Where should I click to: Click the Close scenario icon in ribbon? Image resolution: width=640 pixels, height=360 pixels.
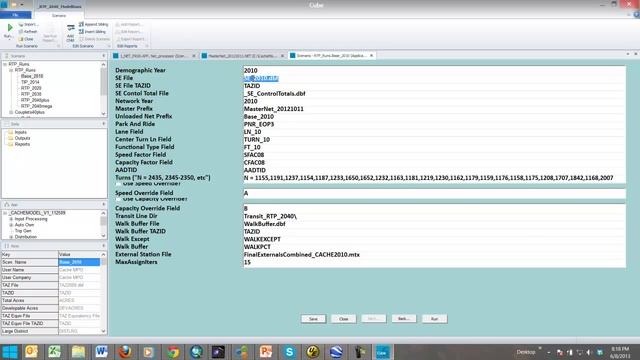21,39
